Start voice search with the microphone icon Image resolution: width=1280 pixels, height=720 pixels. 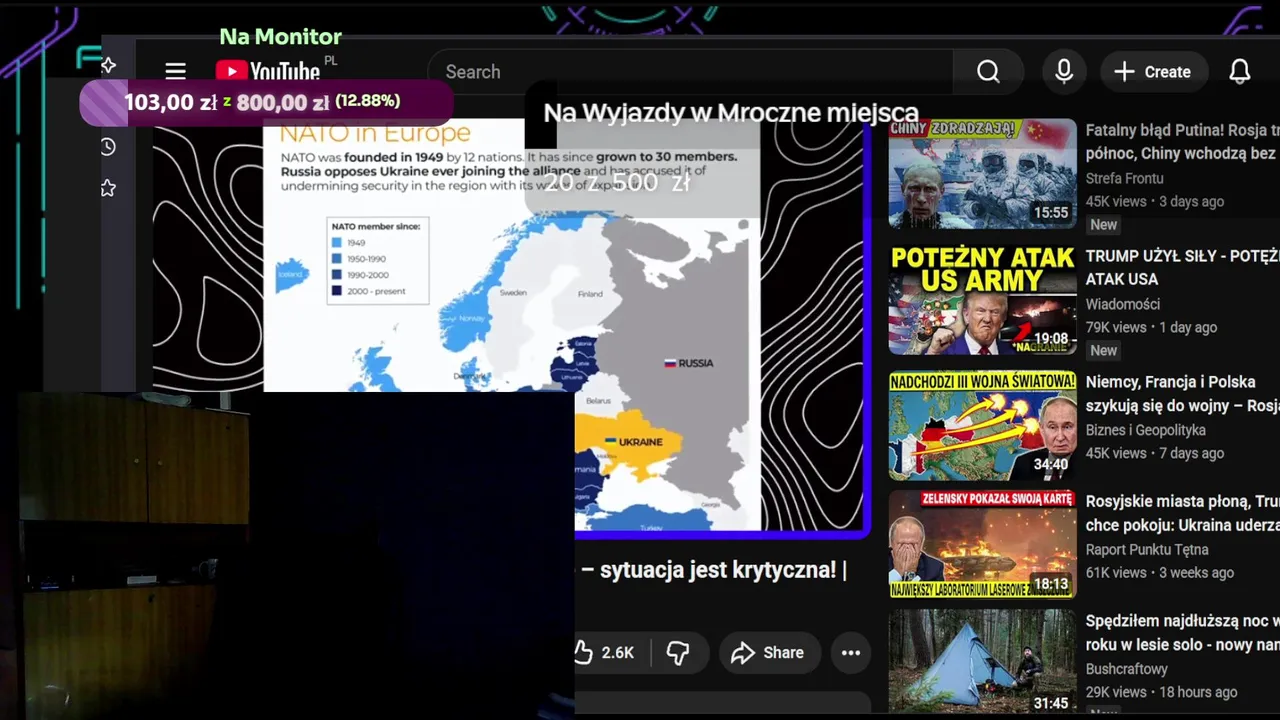1064,72
